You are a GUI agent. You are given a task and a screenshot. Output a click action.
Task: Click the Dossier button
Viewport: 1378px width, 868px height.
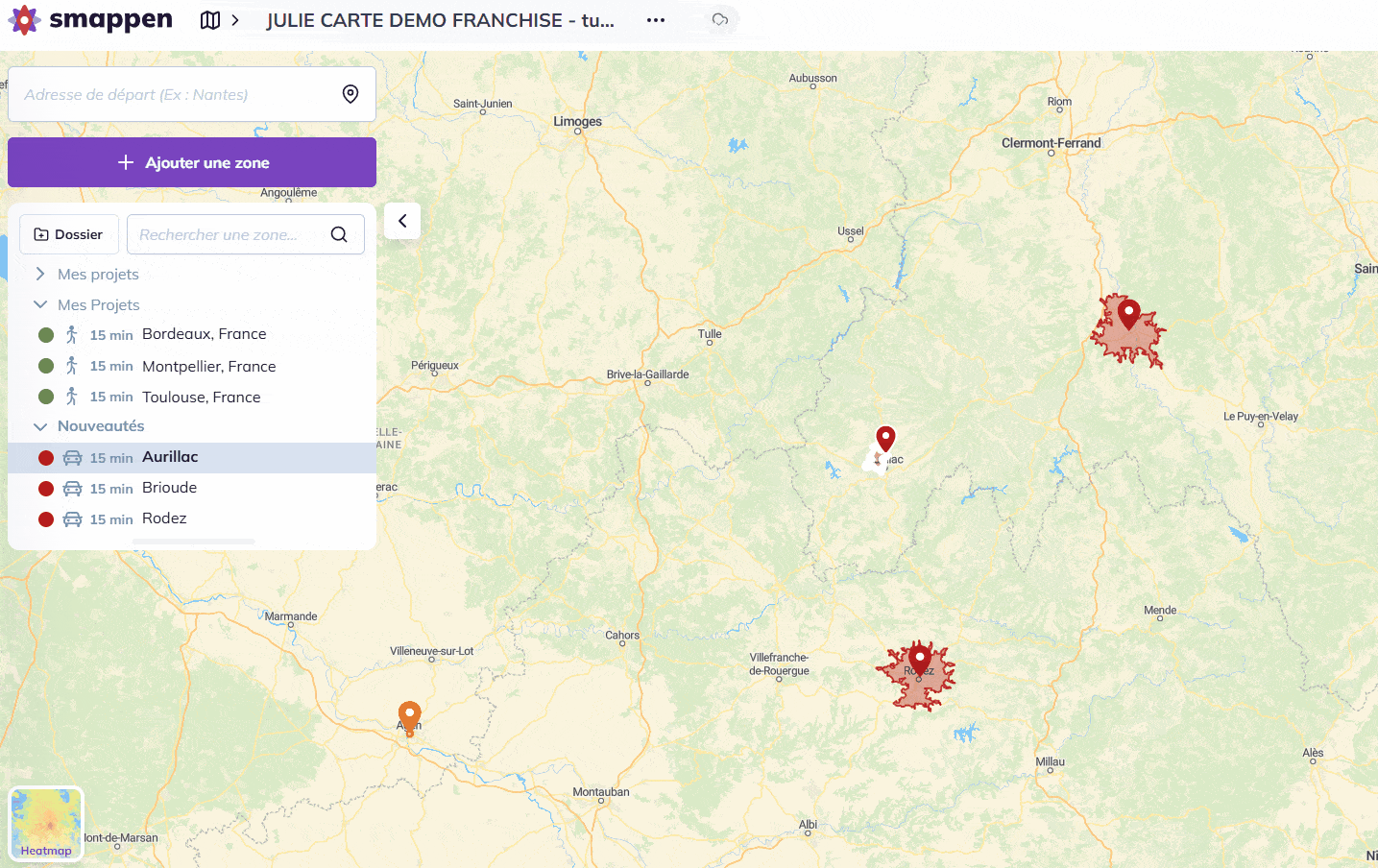point(69,234)
